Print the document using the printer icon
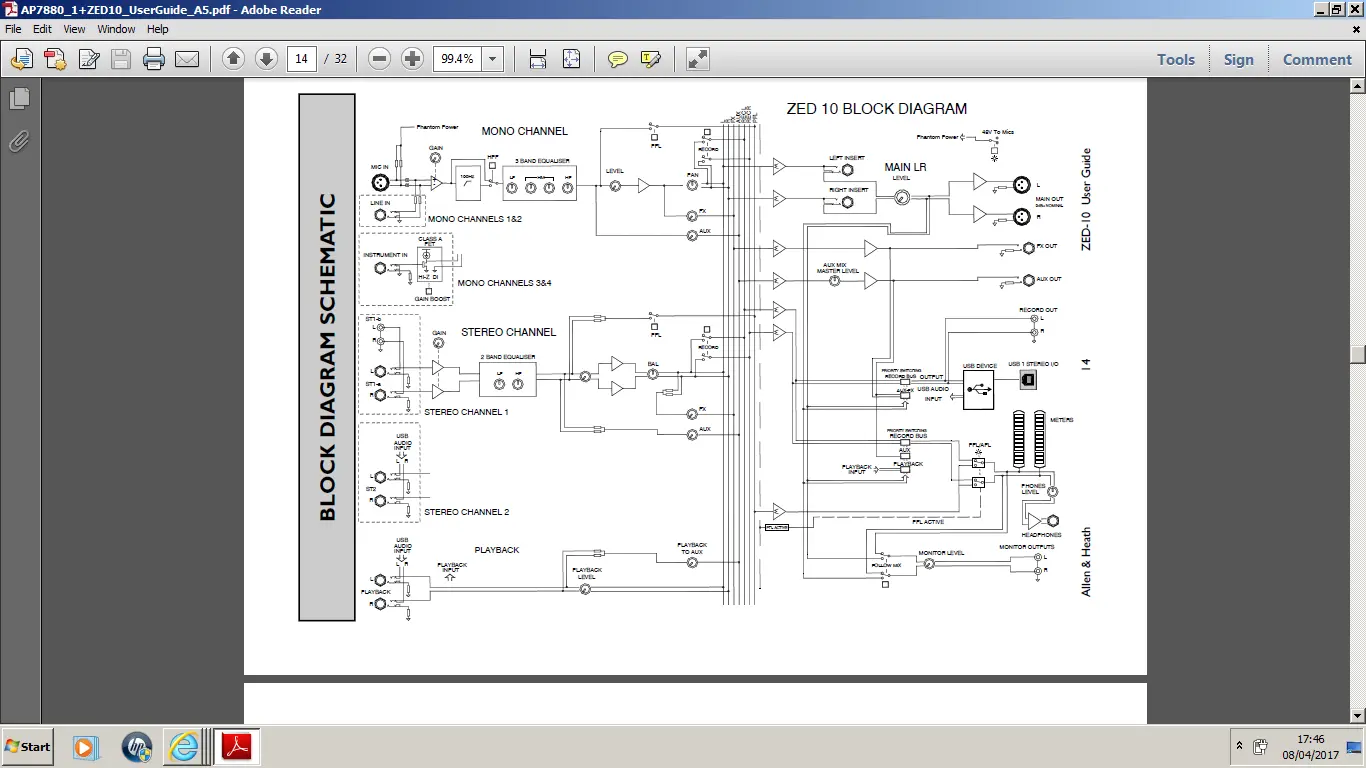 pyautogui.click(x=153, y=59)
